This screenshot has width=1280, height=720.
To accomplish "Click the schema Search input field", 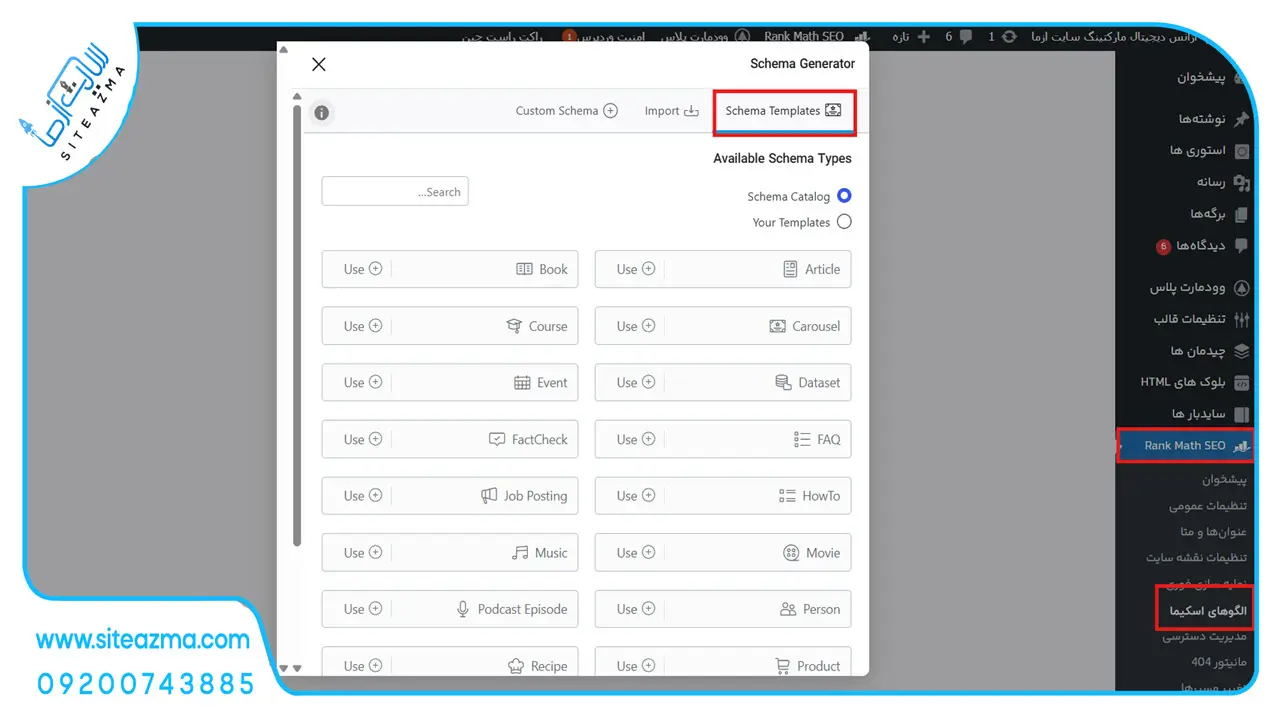I will pyautogui.click(x=395, y=192).
